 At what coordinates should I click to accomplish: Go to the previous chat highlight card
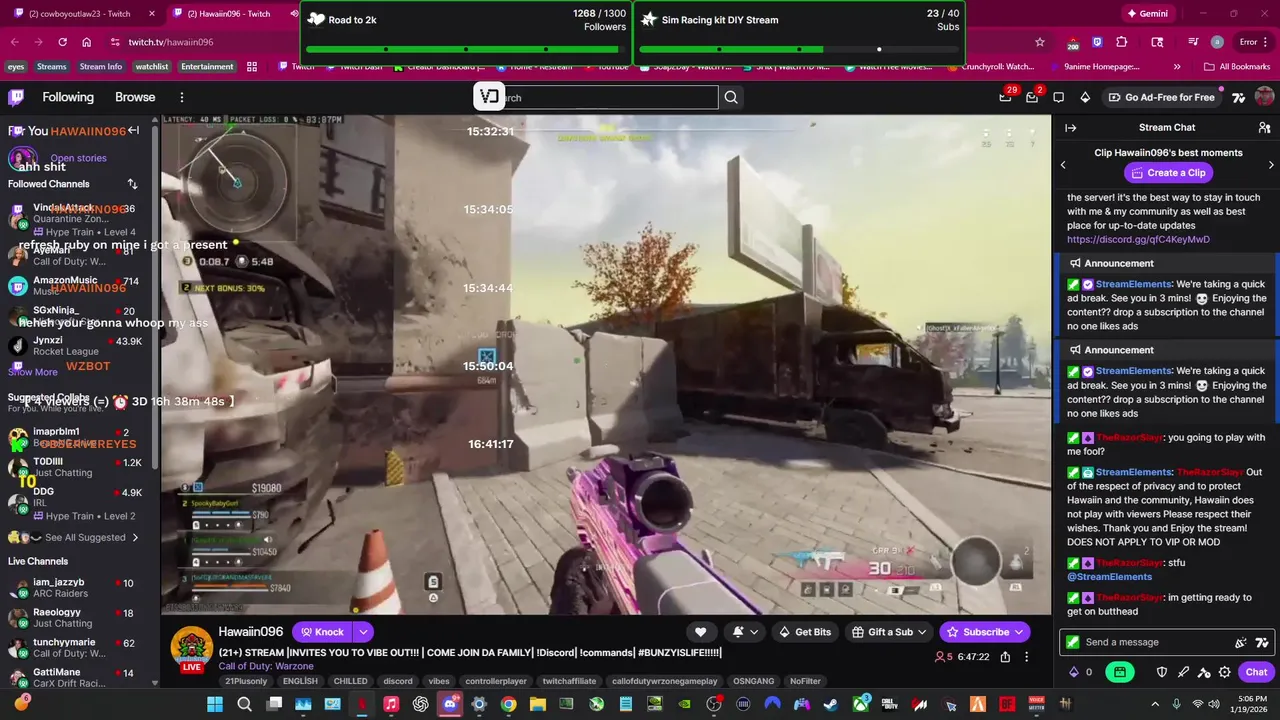[1063, 164]
